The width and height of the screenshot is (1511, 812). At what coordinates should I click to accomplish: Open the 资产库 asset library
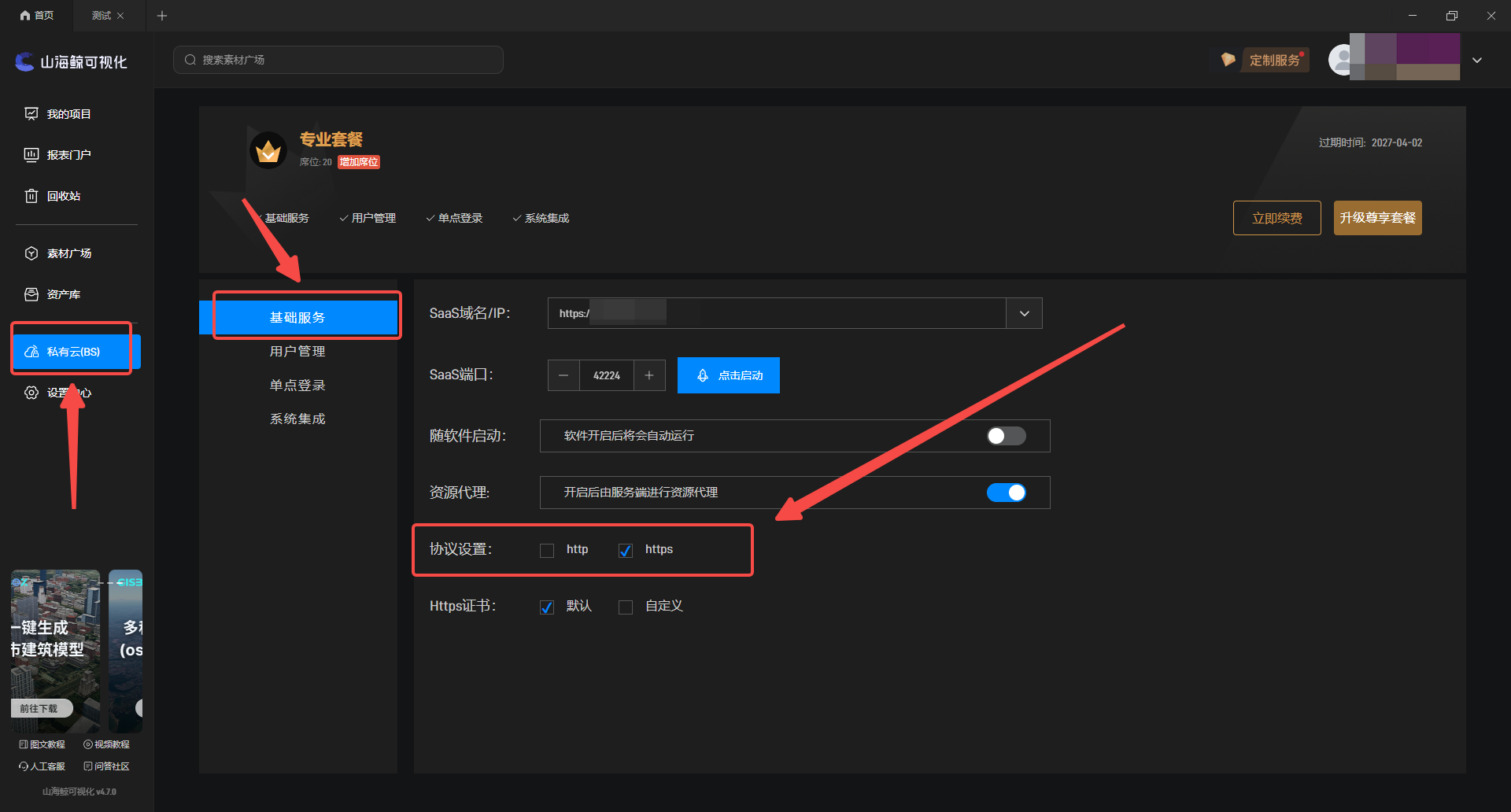(63, 294)
